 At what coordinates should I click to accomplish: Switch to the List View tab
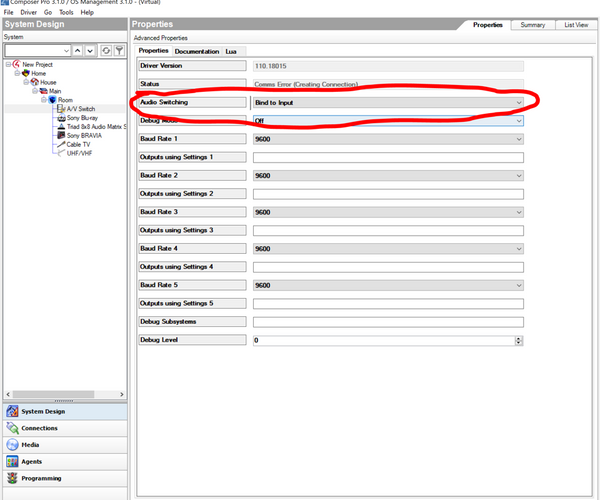pos(576,25)
